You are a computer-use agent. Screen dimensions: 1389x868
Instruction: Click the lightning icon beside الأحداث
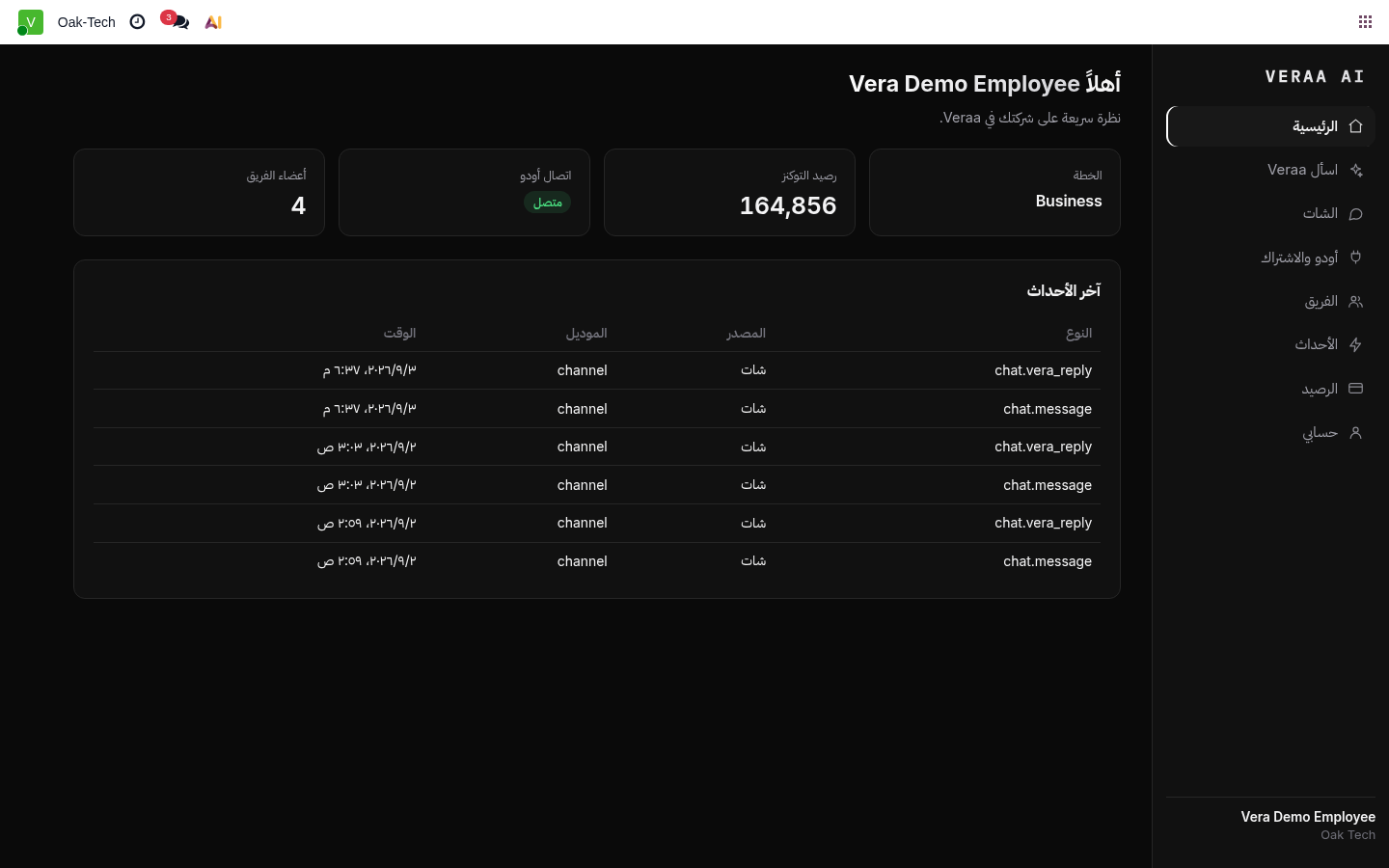tap(1355, 344)
